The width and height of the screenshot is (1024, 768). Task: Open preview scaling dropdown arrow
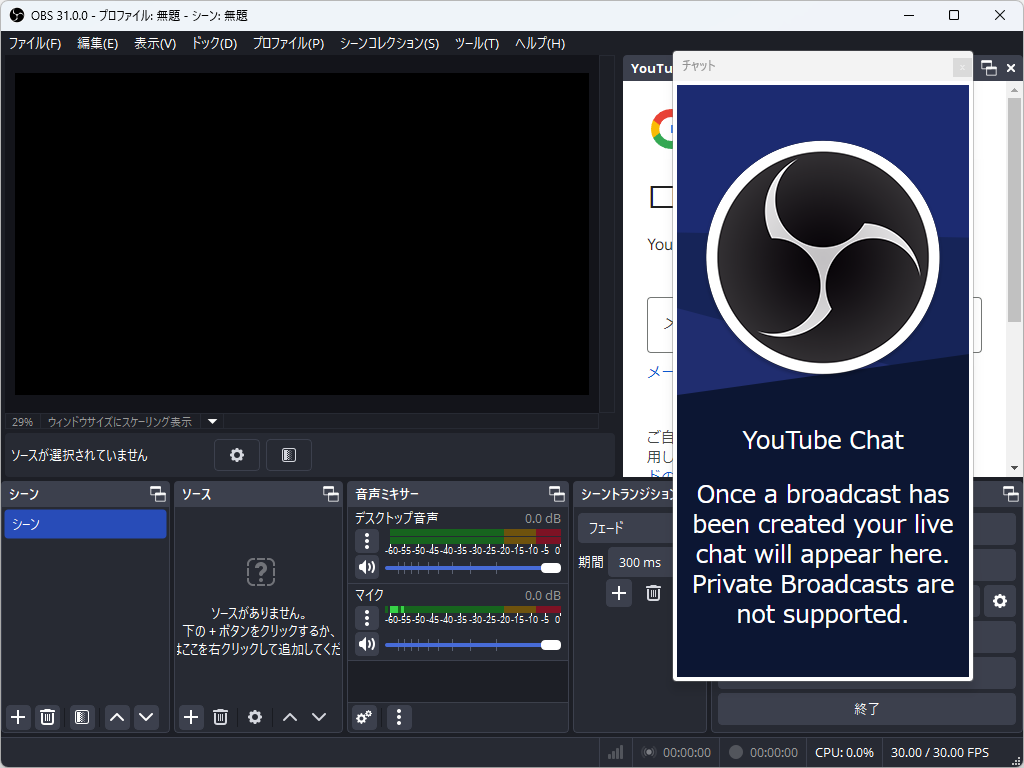tap(212, 422)
